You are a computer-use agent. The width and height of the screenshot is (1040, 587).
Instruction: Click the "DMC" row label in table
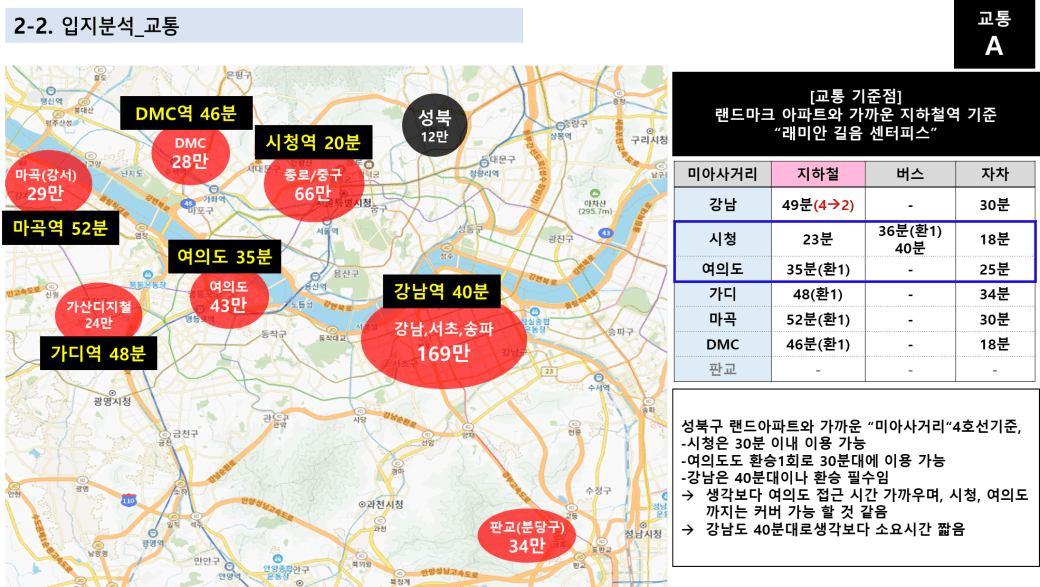click(x=722, y=344)
